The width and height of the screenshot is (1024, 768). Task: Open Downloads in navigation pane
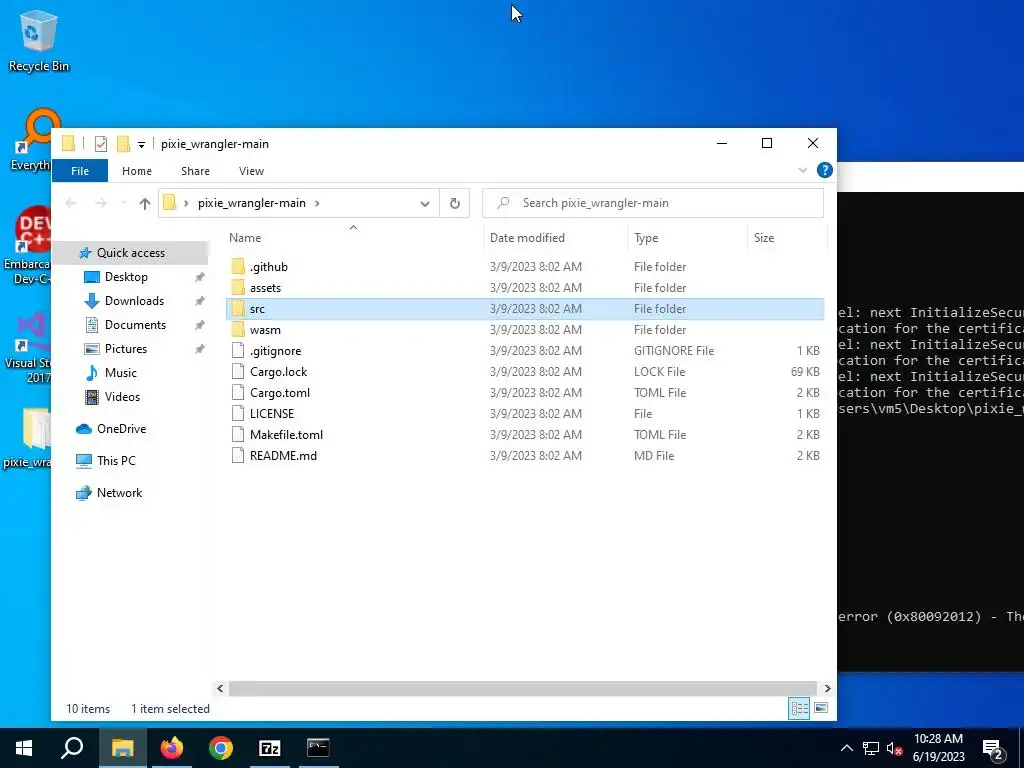[x=134, y=301]
